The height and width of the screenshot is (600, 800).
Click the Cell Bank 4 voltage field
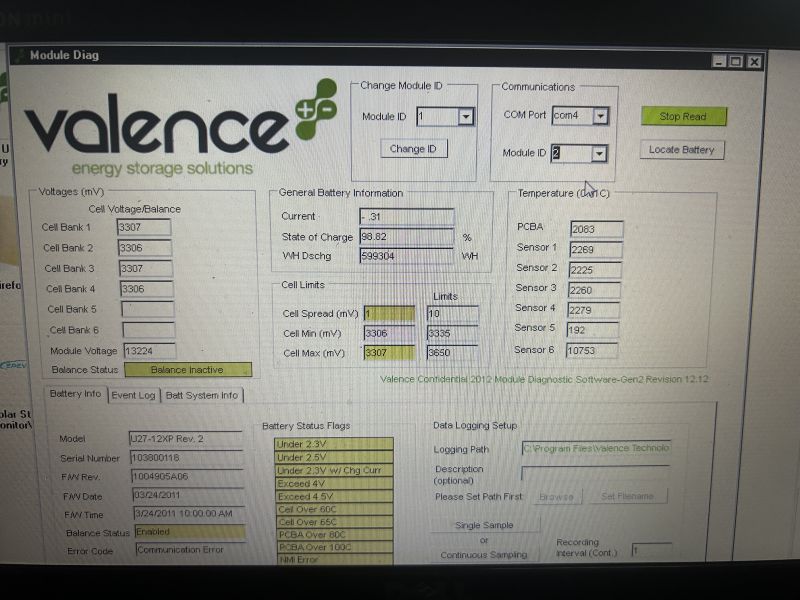147,289
